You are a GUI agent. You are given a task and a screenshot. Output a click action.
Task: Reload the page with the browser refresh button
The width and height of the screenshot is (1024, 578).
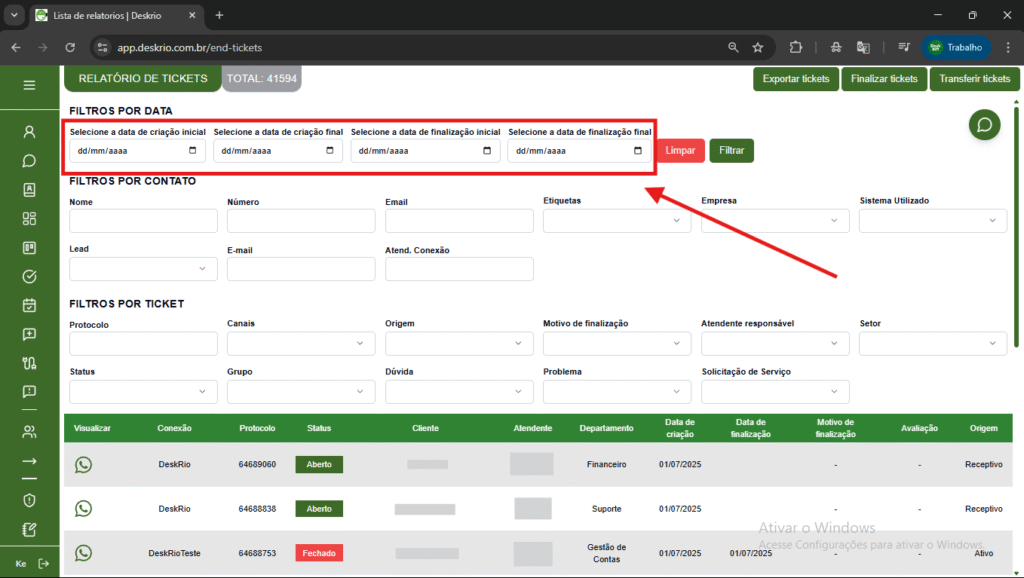coord(70,47)
